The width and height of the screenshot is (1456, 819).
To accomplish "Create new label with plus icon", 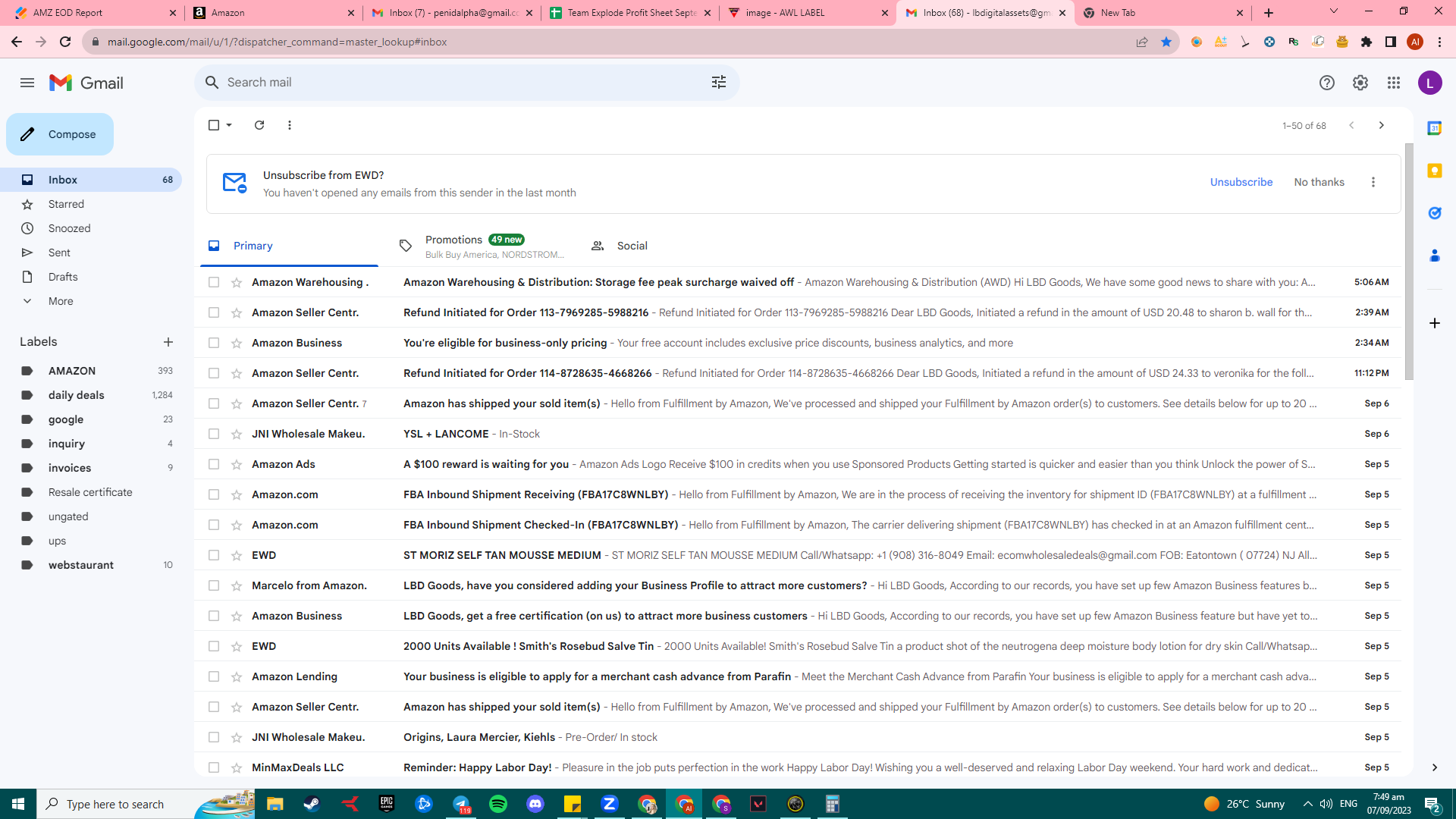I will [168, 342].
